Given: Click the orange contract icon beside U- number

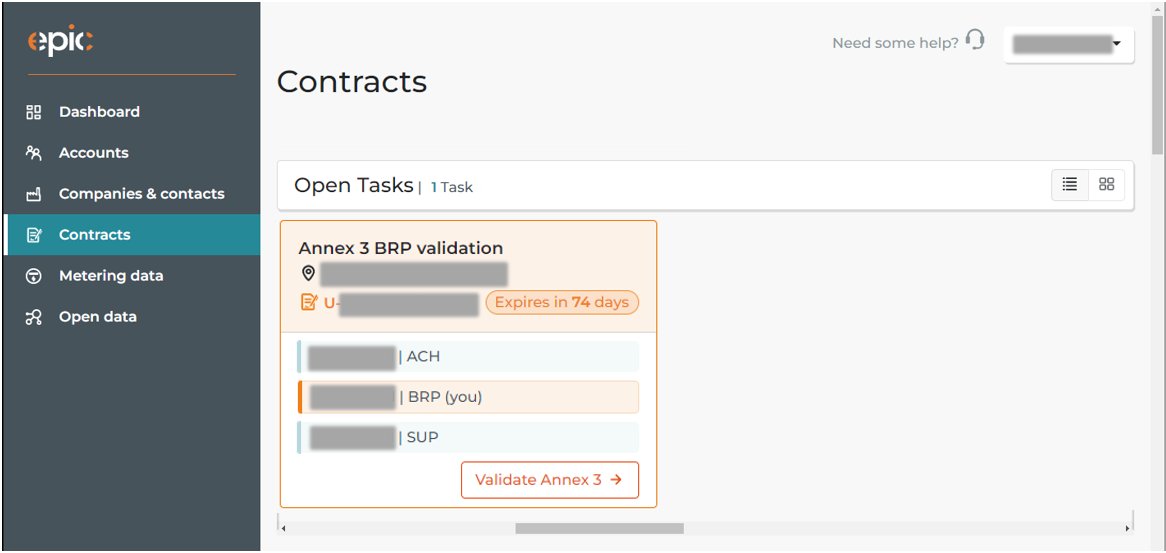Looking at the screenshot, I should pyautogui.click(x=309, y=303).
